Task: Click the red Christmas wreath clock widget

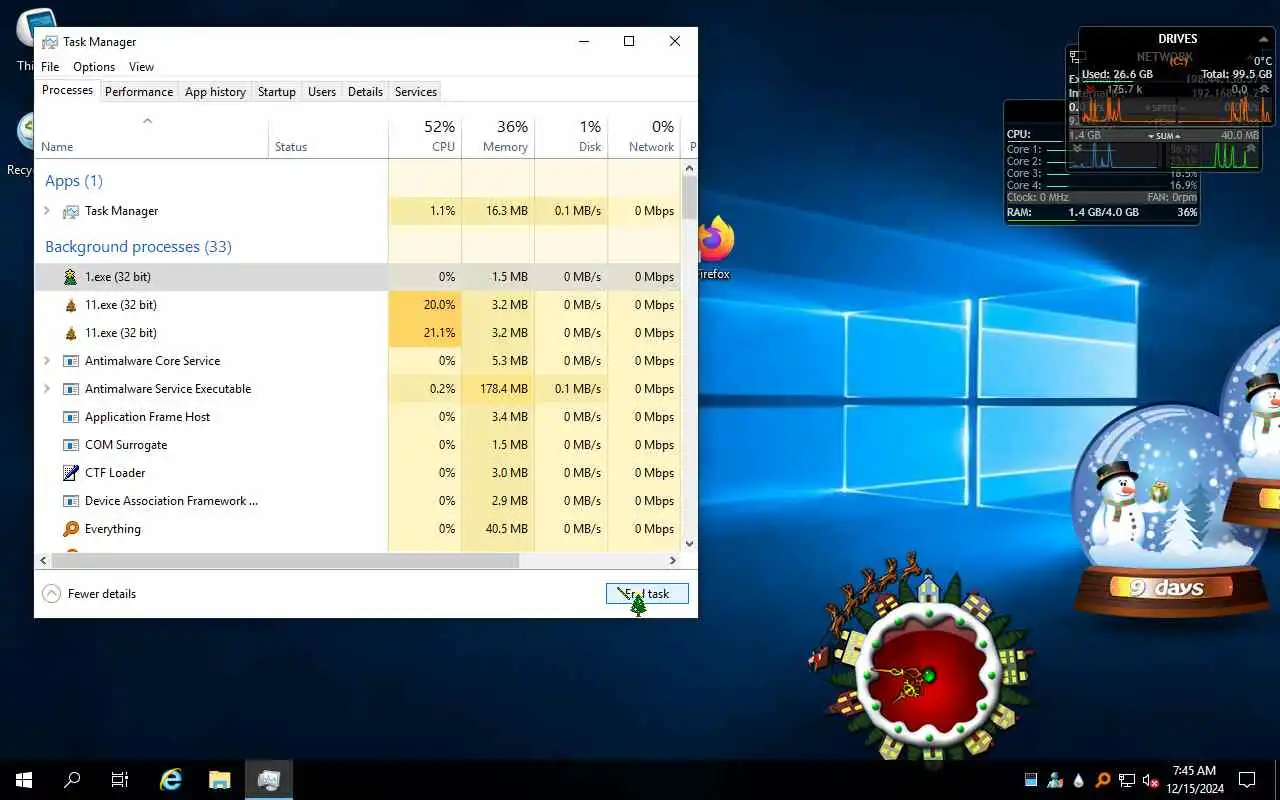Action: click(928, 675)
